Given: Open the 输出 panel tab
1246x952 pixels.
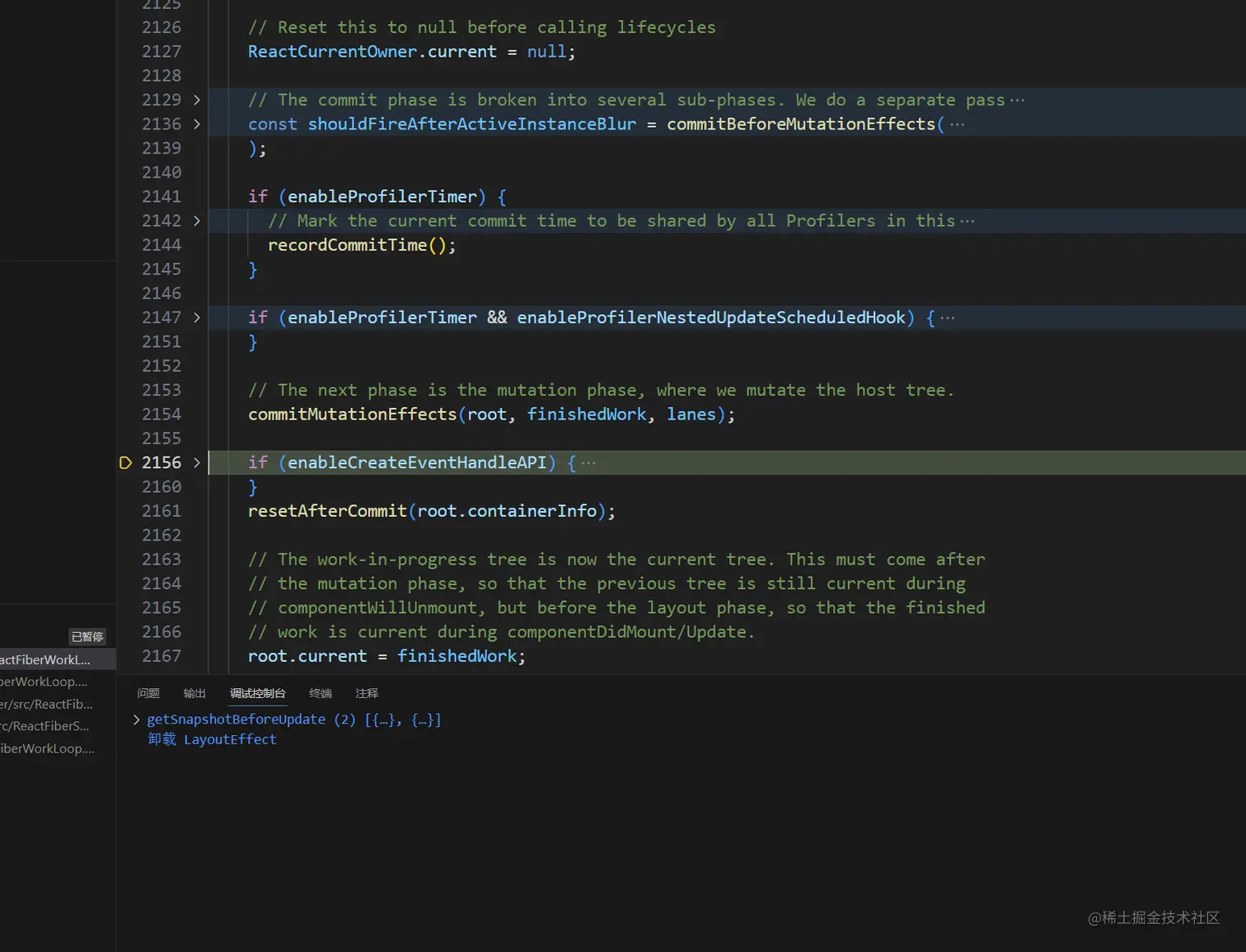Looking at the screenshot, I should pyautogui.click(x=194, y=693).
